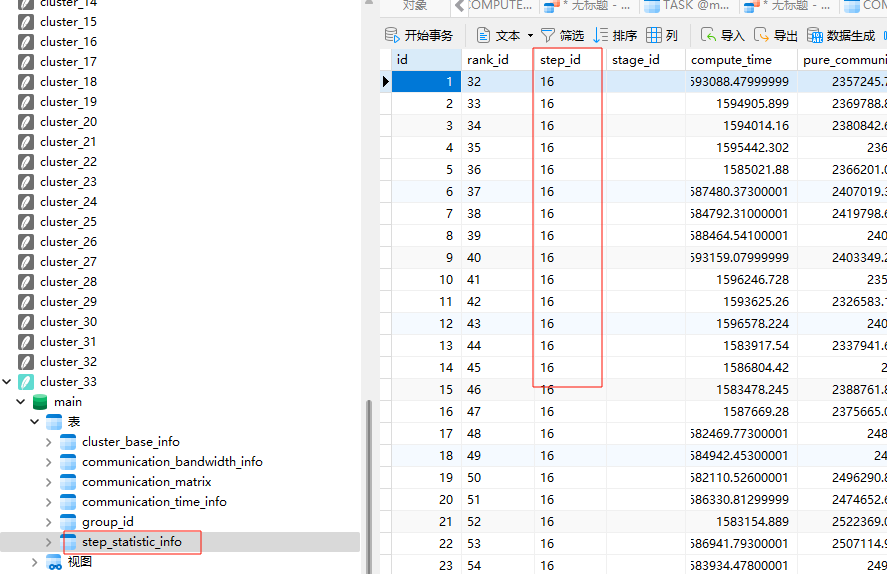This screenshot has width=887, height=574.
Task: Expand the communication_bandwidth_info table node
Action: pyautogui.click(x=49, y=462)
